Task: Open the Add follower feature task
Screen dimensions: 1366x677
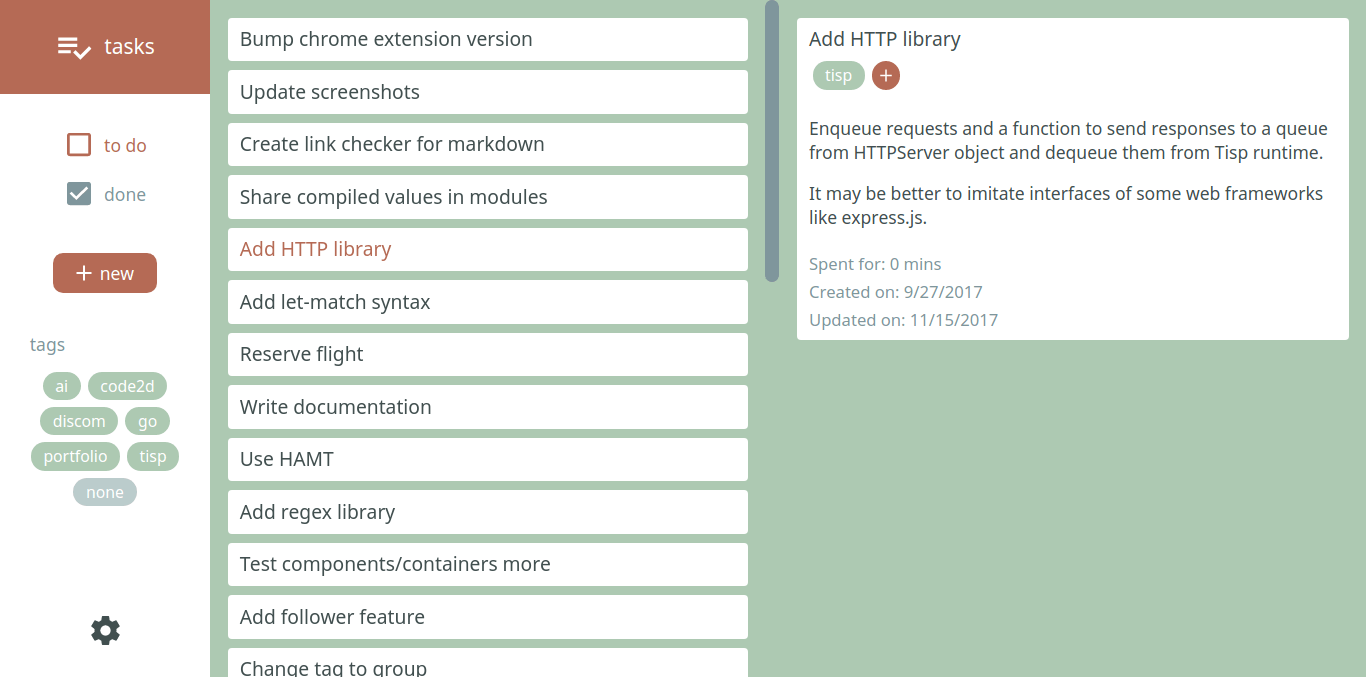Action: (488, 617)
